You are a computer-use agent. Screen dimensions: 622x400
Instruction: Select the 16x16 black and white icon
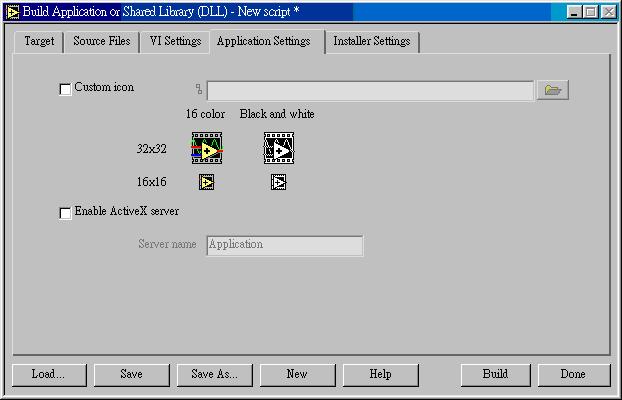pos(278,182)
